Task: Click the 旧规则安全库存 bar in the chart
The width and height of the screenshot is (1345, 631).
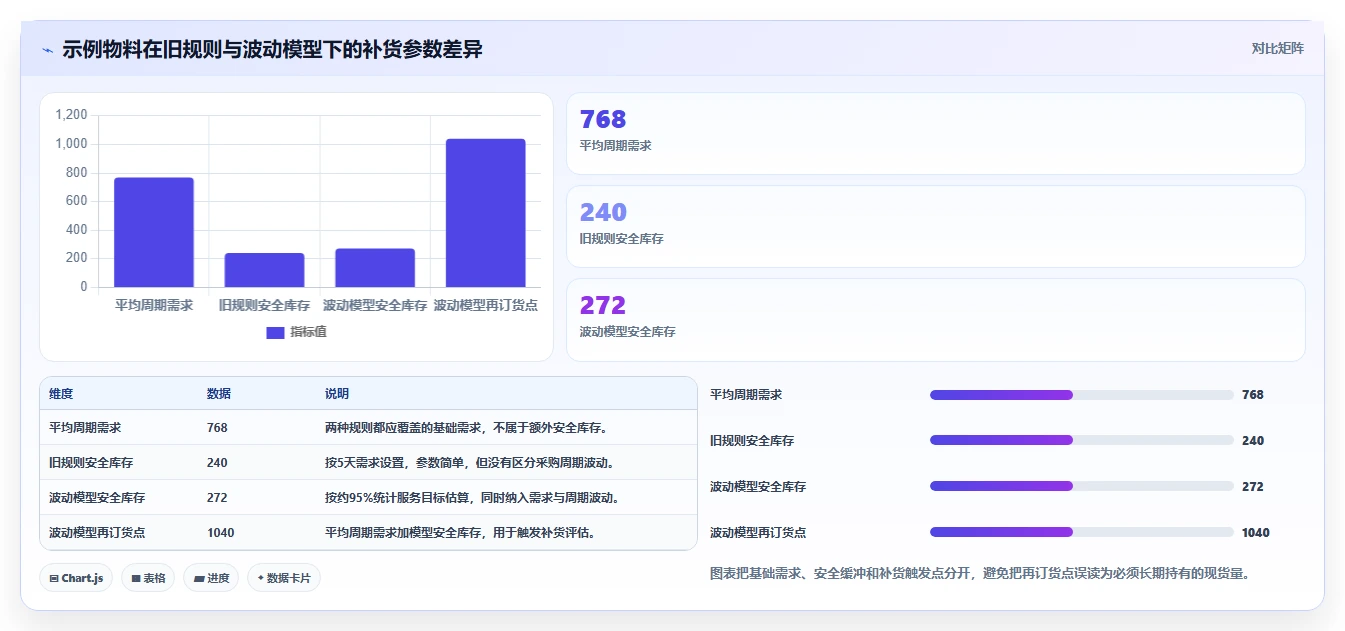Action: click(x=264, y=270)
